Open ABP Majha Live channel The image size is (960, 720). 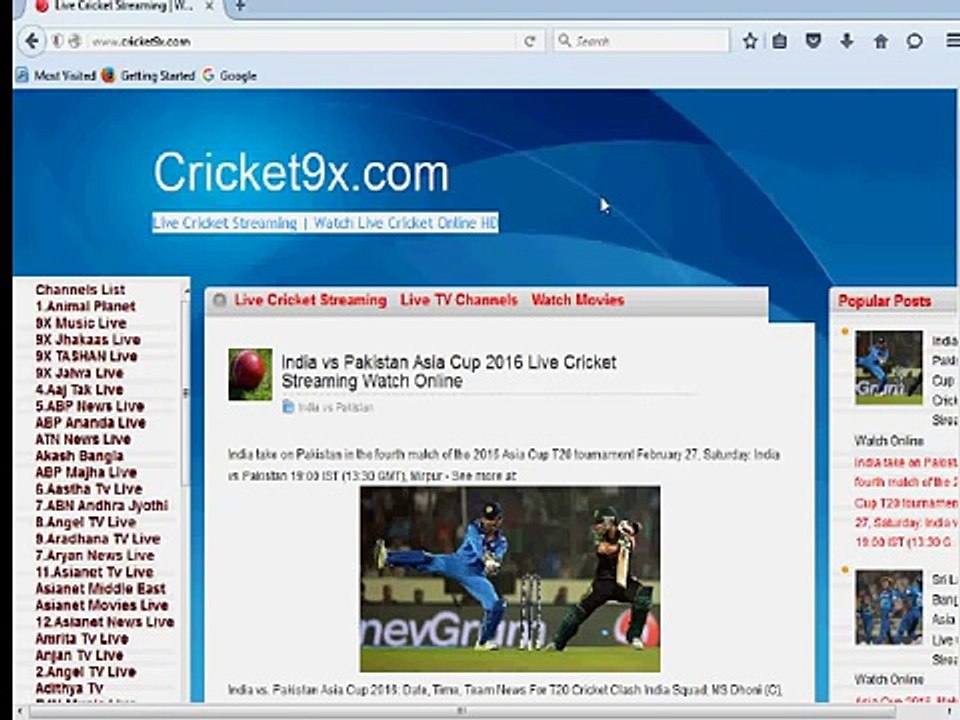86,472
